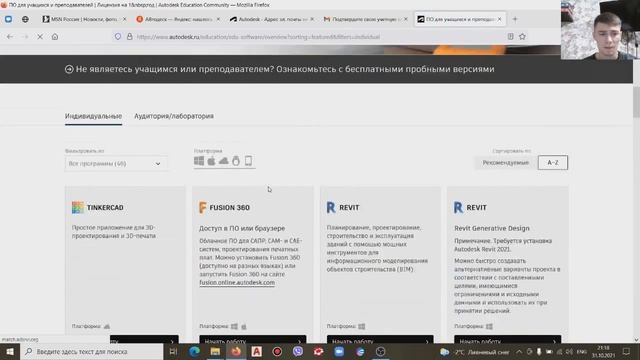Click the page vertical scrollbar thumb
Screen dimensions: 640x360
pos(636,102)
